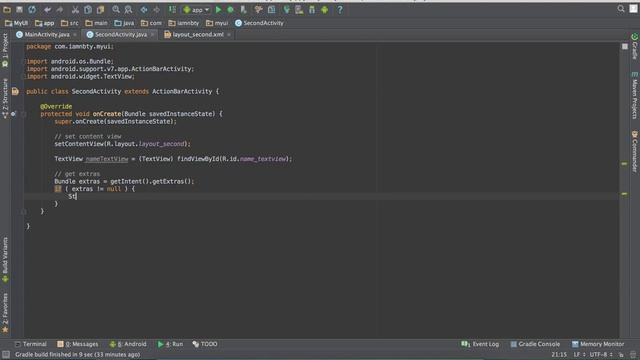Open SDK Manager toolbar icon

(x=312, y=9)
